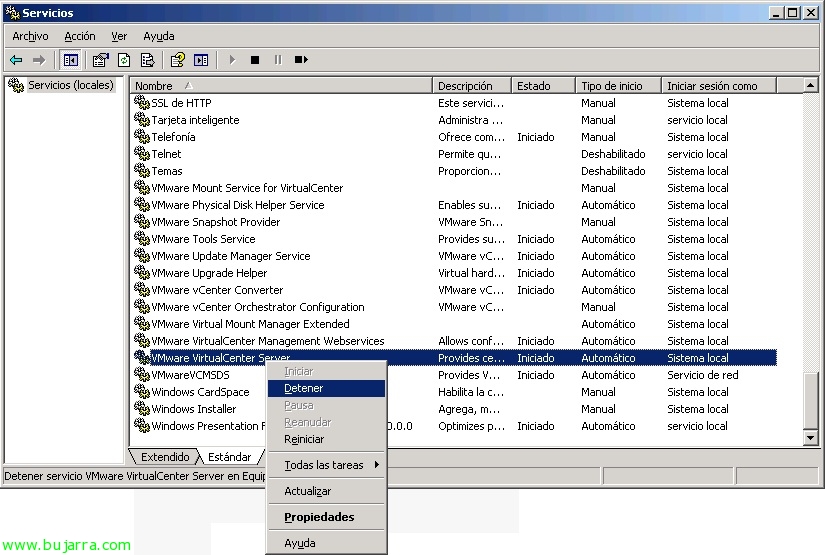Screen dimensions: 825x555
Task: Click the gear icon of VMwareVCMSDS
Action: 142,374
